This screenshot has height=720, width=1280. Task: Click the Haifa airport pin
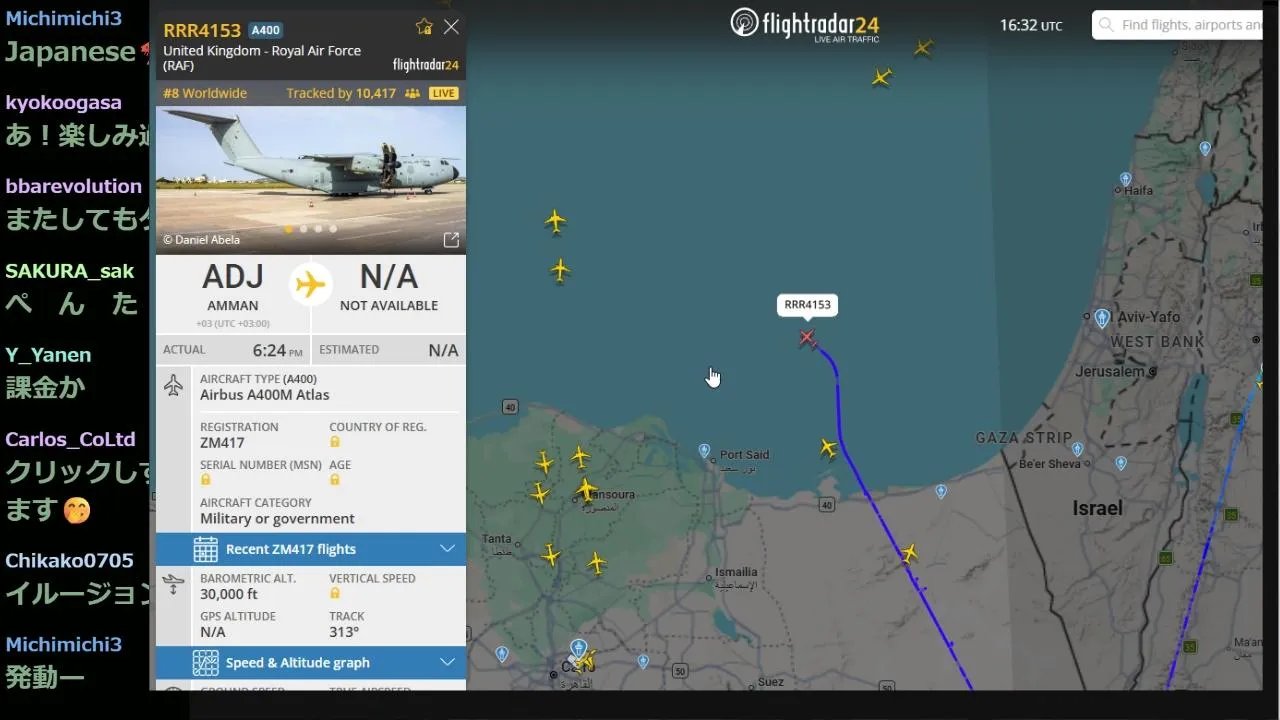(1125, 180)
